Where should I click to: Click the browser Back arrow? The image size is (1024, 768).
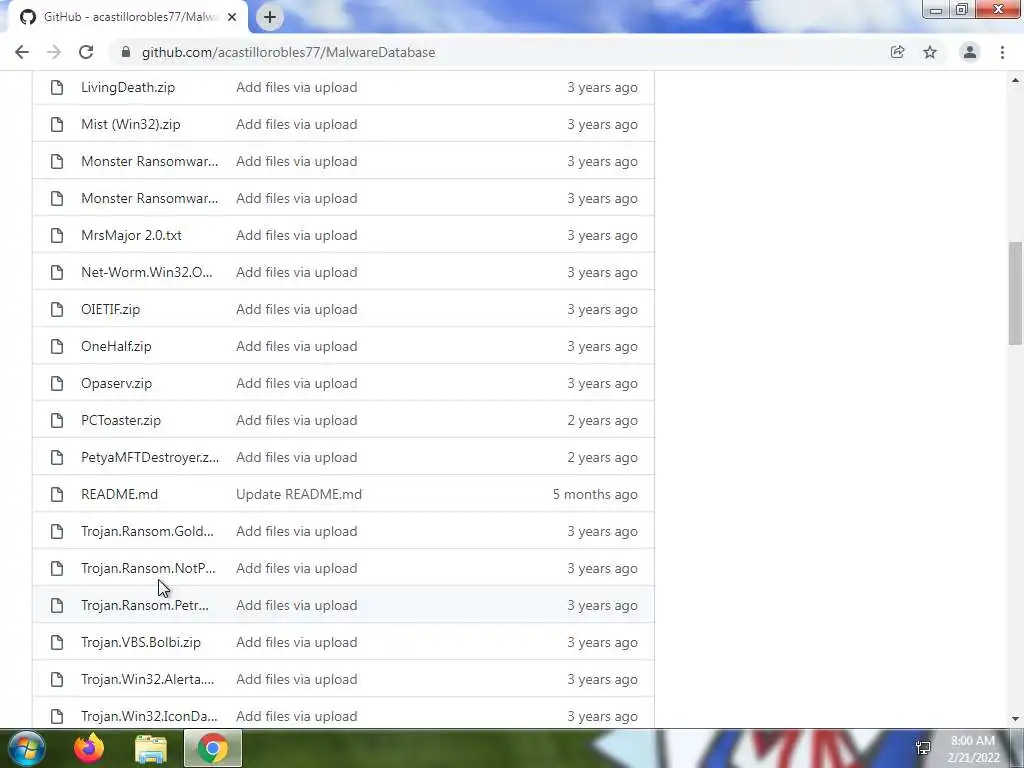(22, 52)
